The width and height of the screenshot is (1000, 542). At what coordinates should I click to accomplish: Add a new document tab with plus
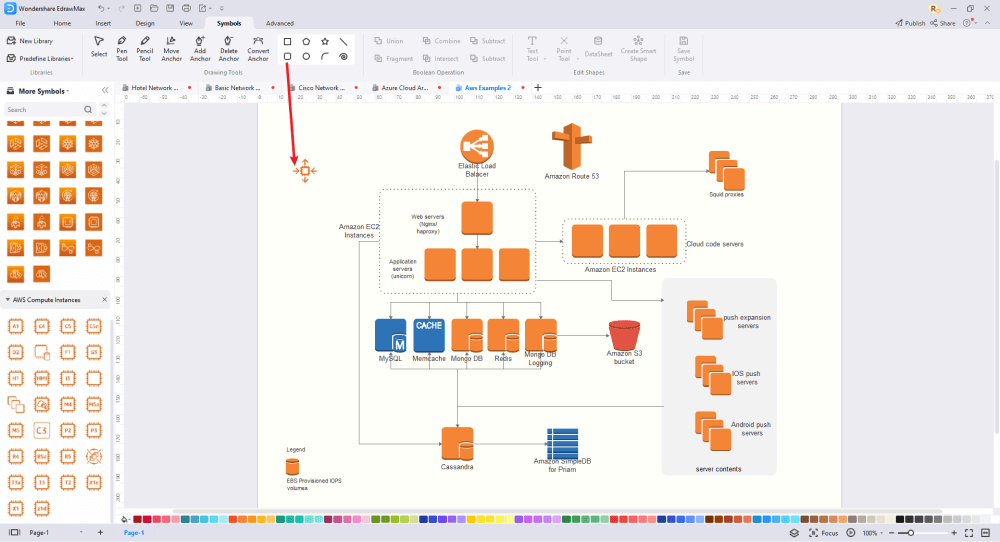pos(538,87)
